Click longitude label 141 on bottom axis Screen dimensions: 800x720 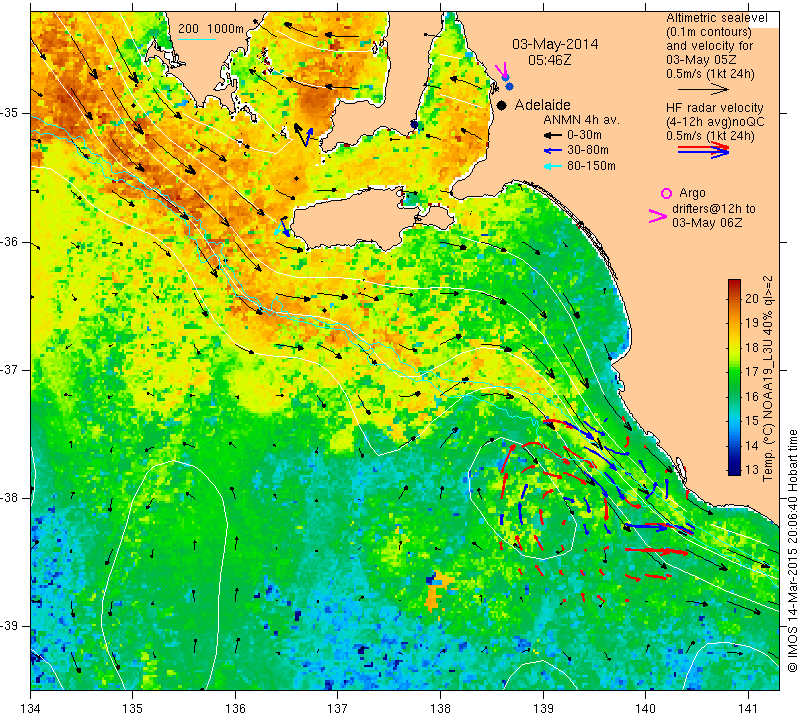coord(748,708)
